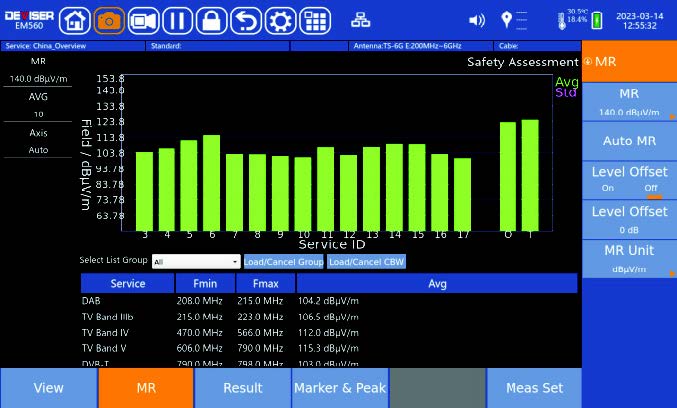
Task: Switch to the Result tab
Action: pyautogui.click(x=242, y=388)
